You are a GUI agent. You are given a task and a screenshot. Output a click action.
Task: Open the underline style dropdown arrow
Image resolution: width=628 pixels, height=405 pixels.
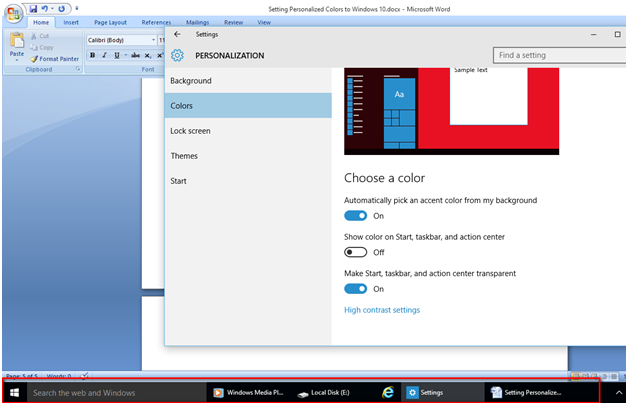[x=125, y=55]
